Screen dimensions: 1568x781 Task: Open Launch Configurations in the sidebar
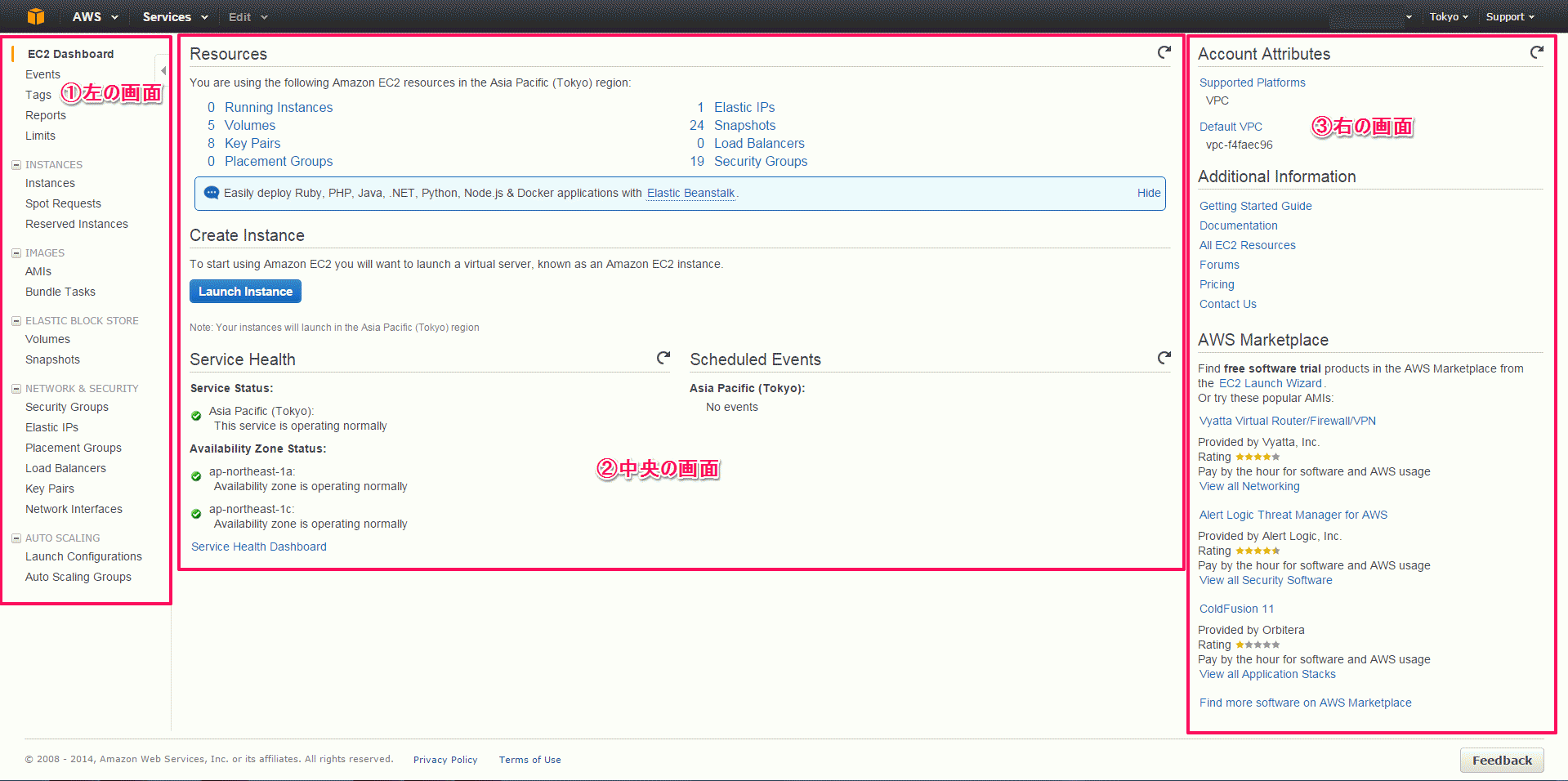point(83,556)
